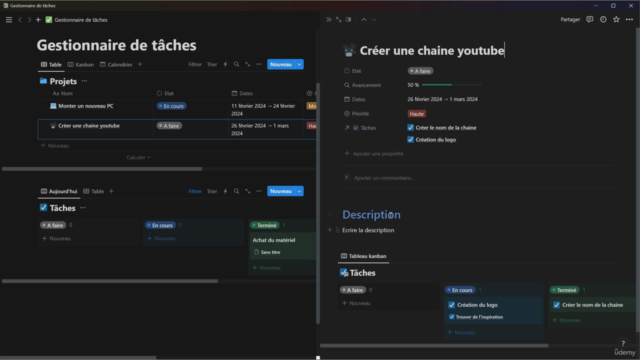Open Tâches view options ellipsis
The height and width of the screenshot is (360, 640).
(x=259, y=191)
